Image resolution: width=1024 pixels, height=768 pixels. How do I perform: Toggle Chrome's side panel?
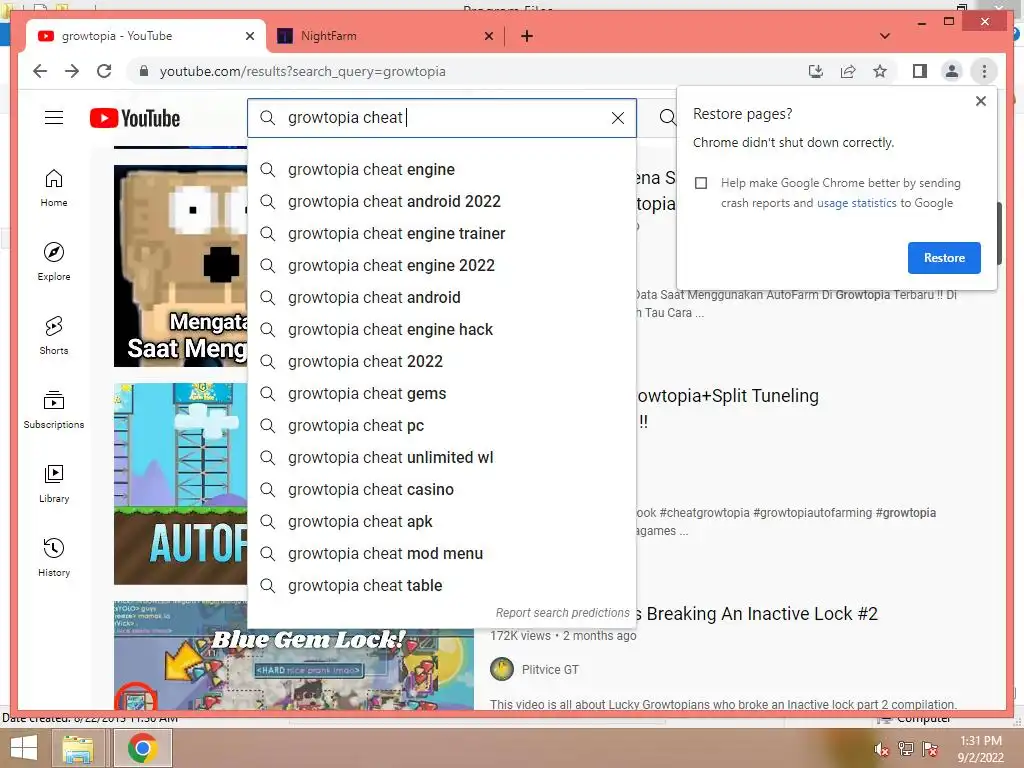[x=920, y=71]
